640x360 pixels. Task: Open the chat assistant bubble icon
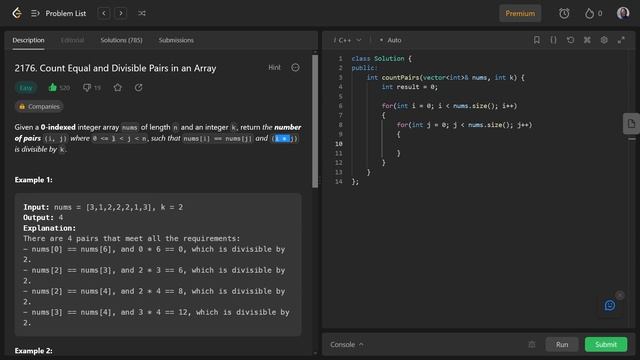(610, 305)
